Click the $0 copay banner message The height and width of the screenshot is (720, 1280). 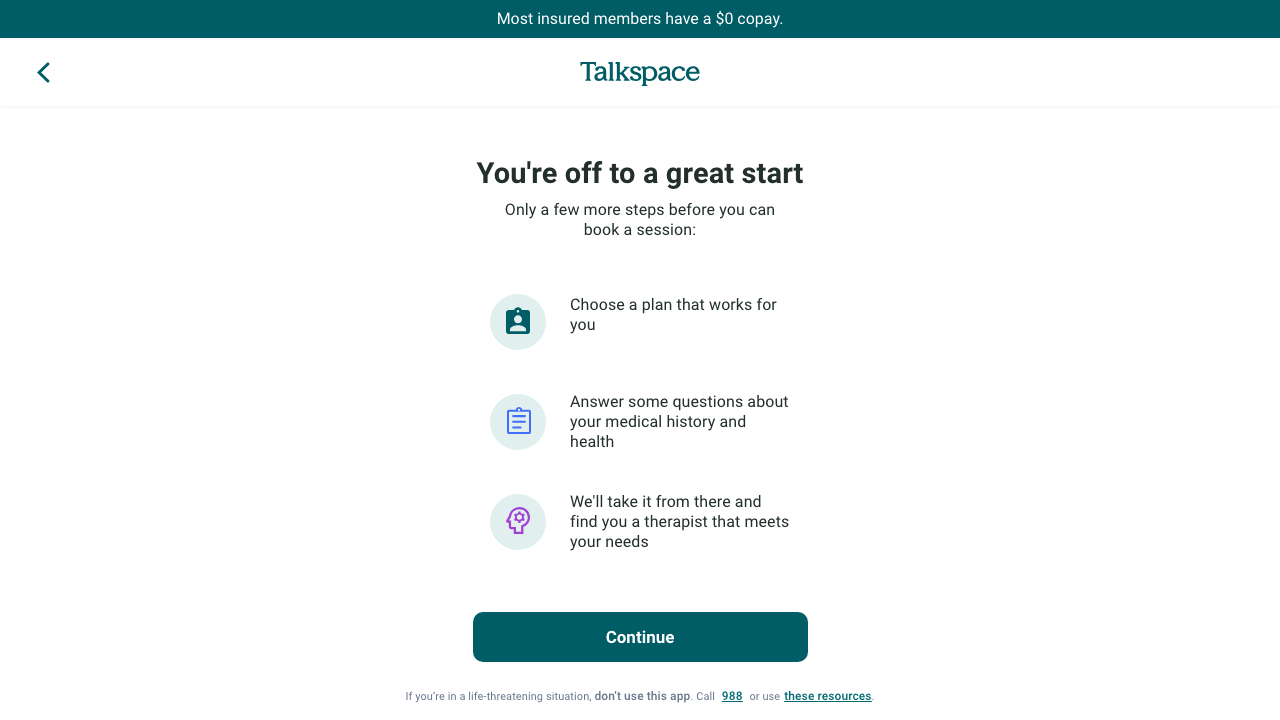[x=640, y=18]
